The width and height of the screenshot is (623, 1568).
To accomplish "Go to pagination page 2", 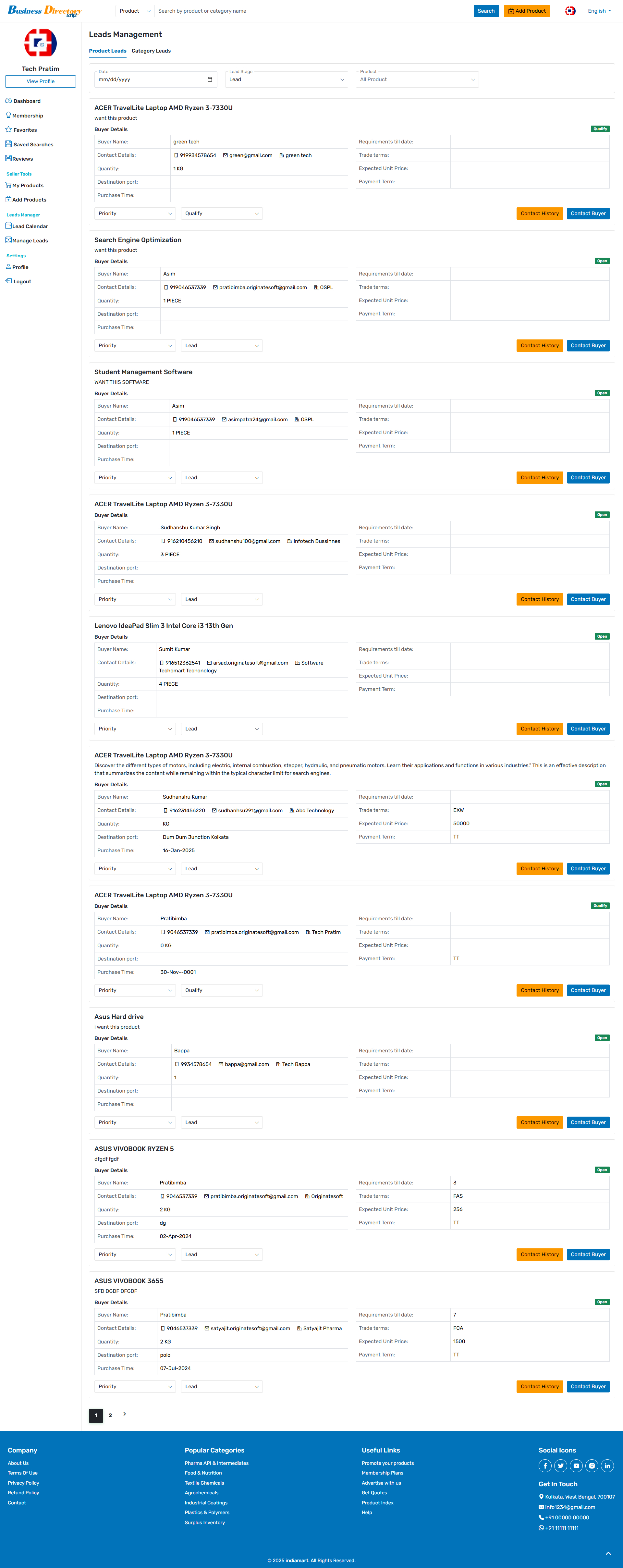I will click(x=110, y=1415).
